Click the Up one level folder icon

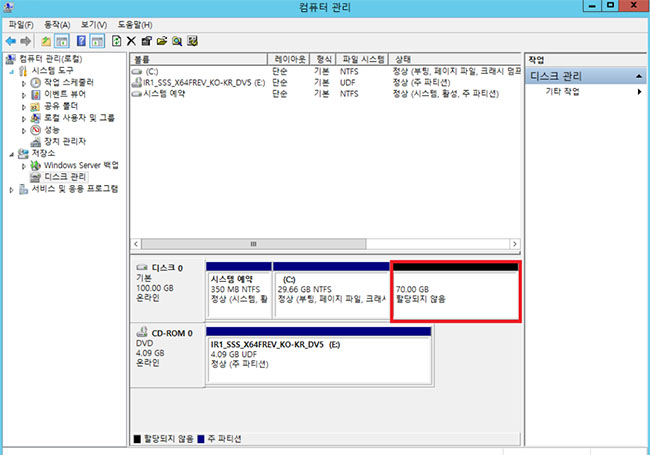tap(46, 41)
